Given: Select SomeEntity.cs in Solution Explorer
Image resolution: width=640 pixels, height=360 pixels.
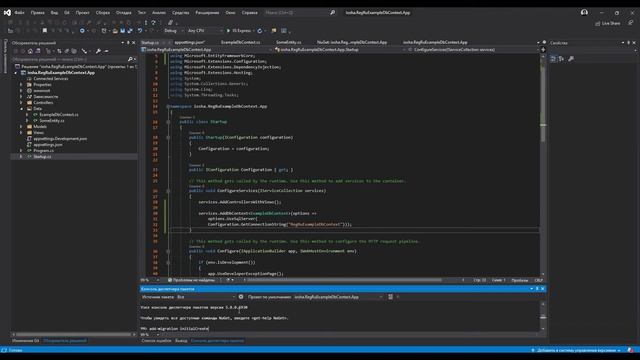Looking at the screenshot, I should [x=52, y=120].
